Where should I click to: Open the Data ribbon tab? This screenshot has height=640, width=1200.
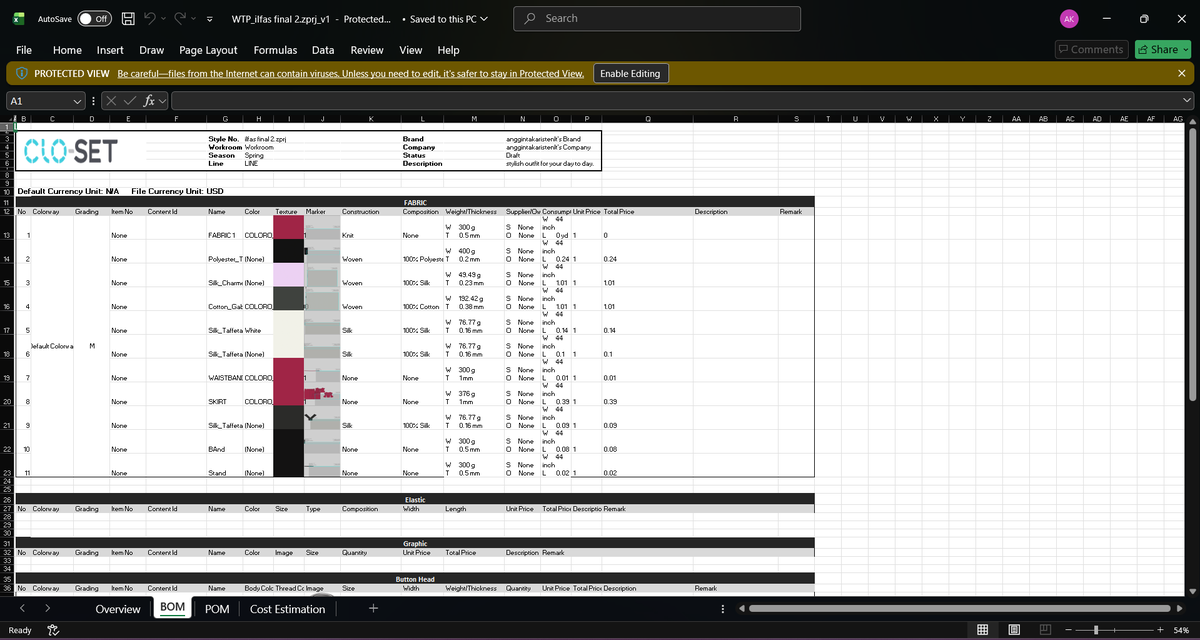[323, 50]
